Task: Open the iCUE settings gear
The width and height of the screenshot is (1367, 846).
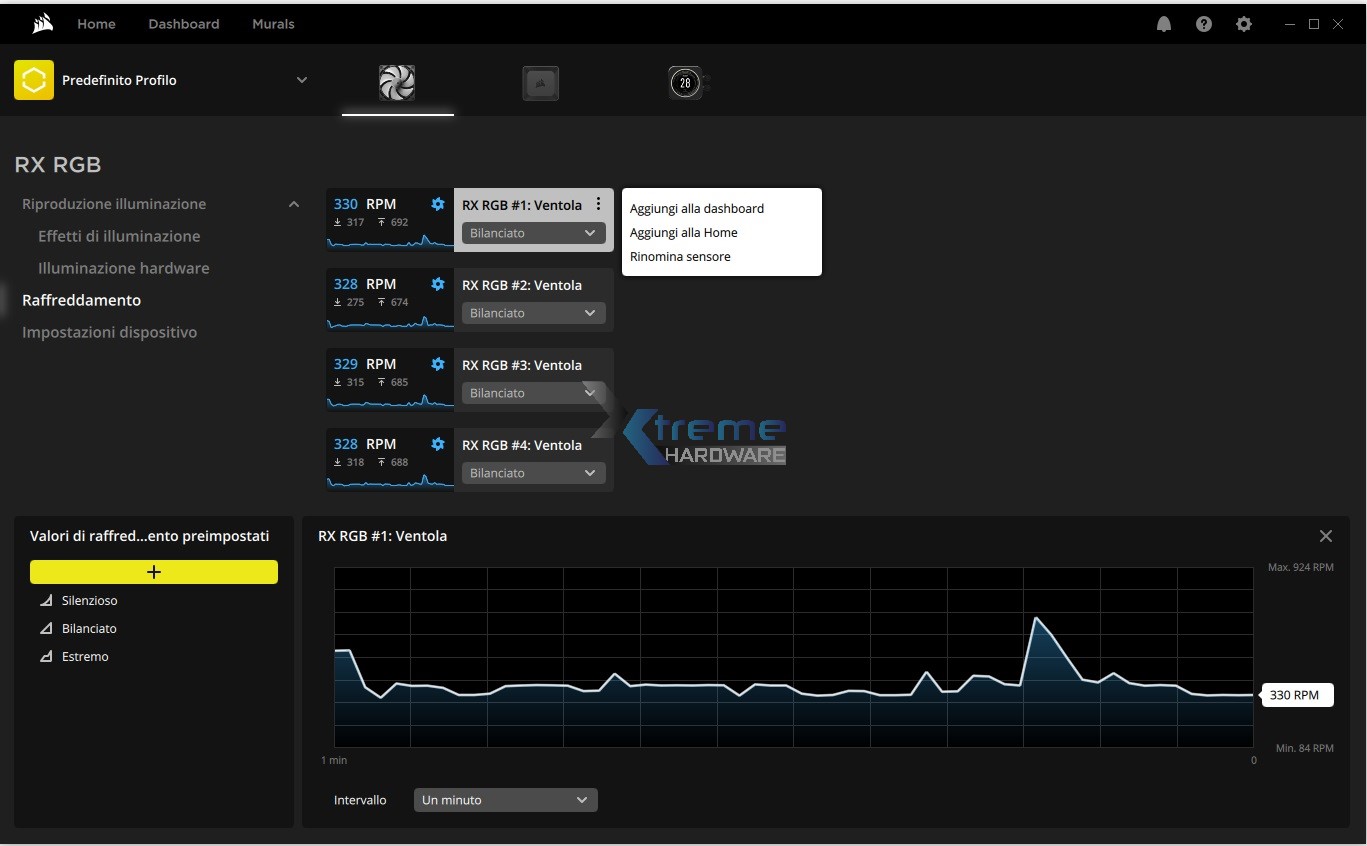Action: click(1244, 24)
